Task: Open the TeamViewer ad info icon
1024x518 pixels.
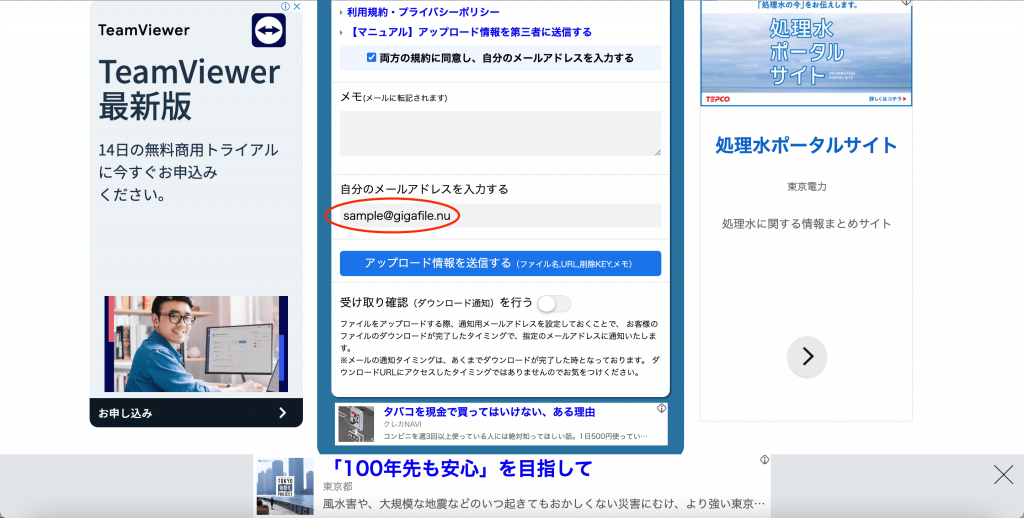Action: point(285,7)
